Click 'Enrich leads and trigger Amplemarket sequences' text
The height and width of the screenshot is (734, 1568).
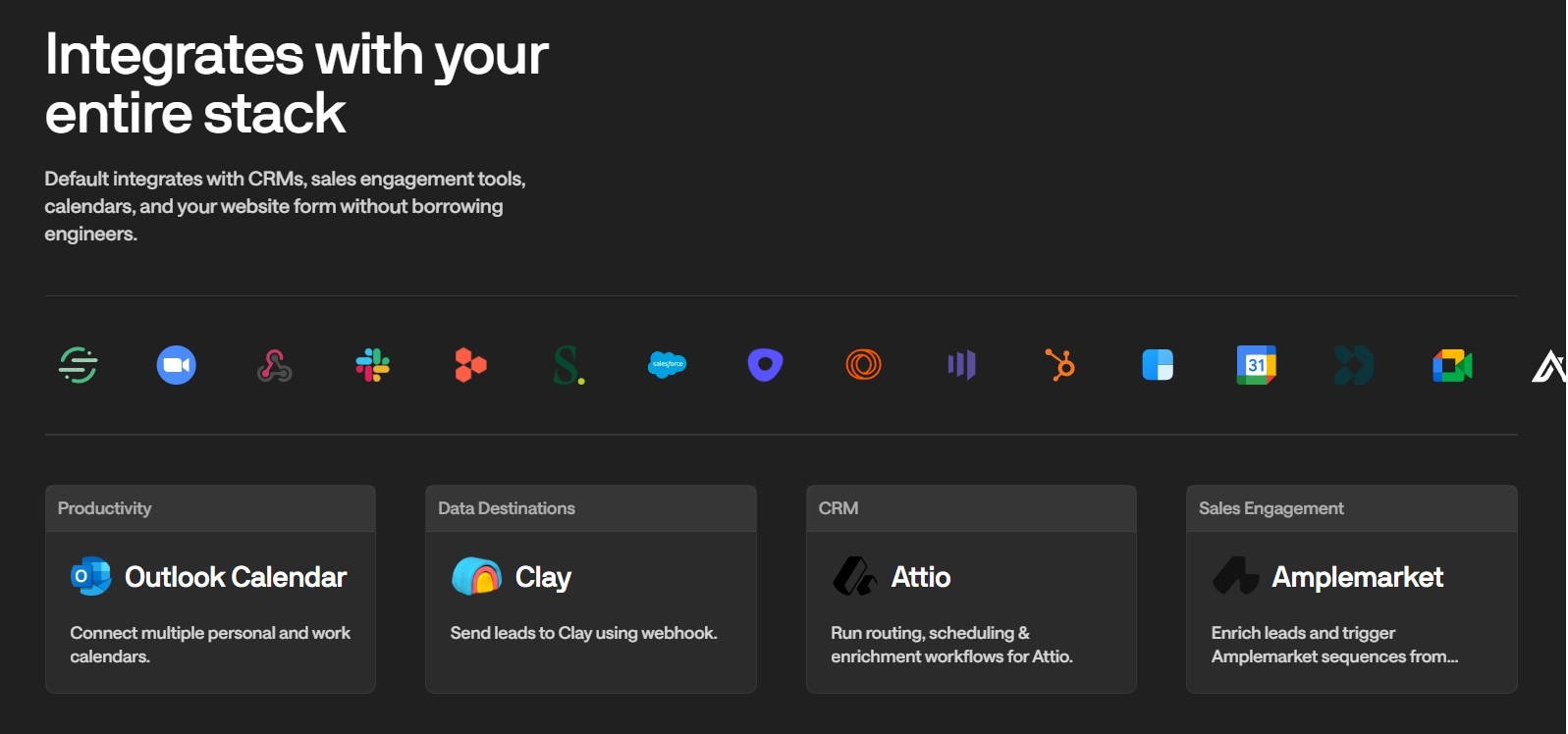[1334, 645]
